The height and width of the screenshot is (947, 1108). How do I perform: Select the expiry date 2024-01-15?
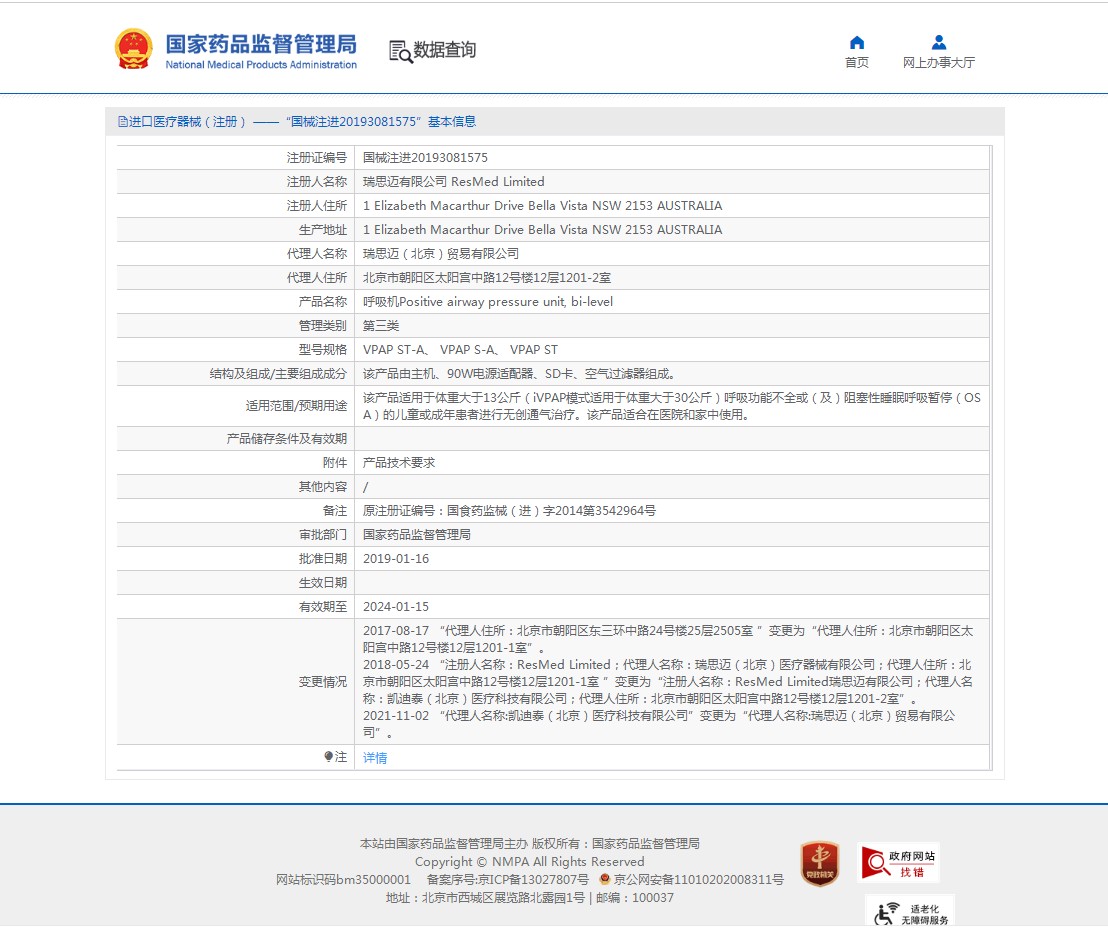click(396, 607)
